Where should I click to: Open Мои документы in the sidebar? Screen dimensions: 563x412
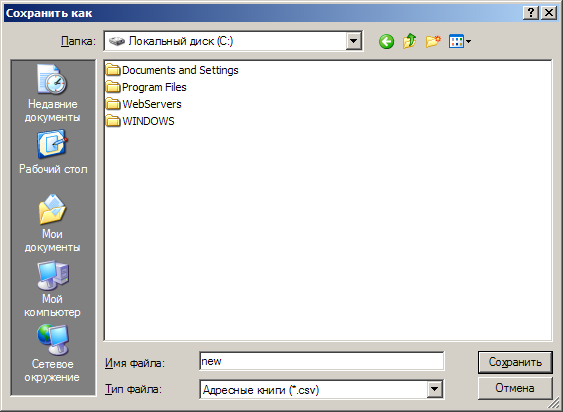click(52, 223)
